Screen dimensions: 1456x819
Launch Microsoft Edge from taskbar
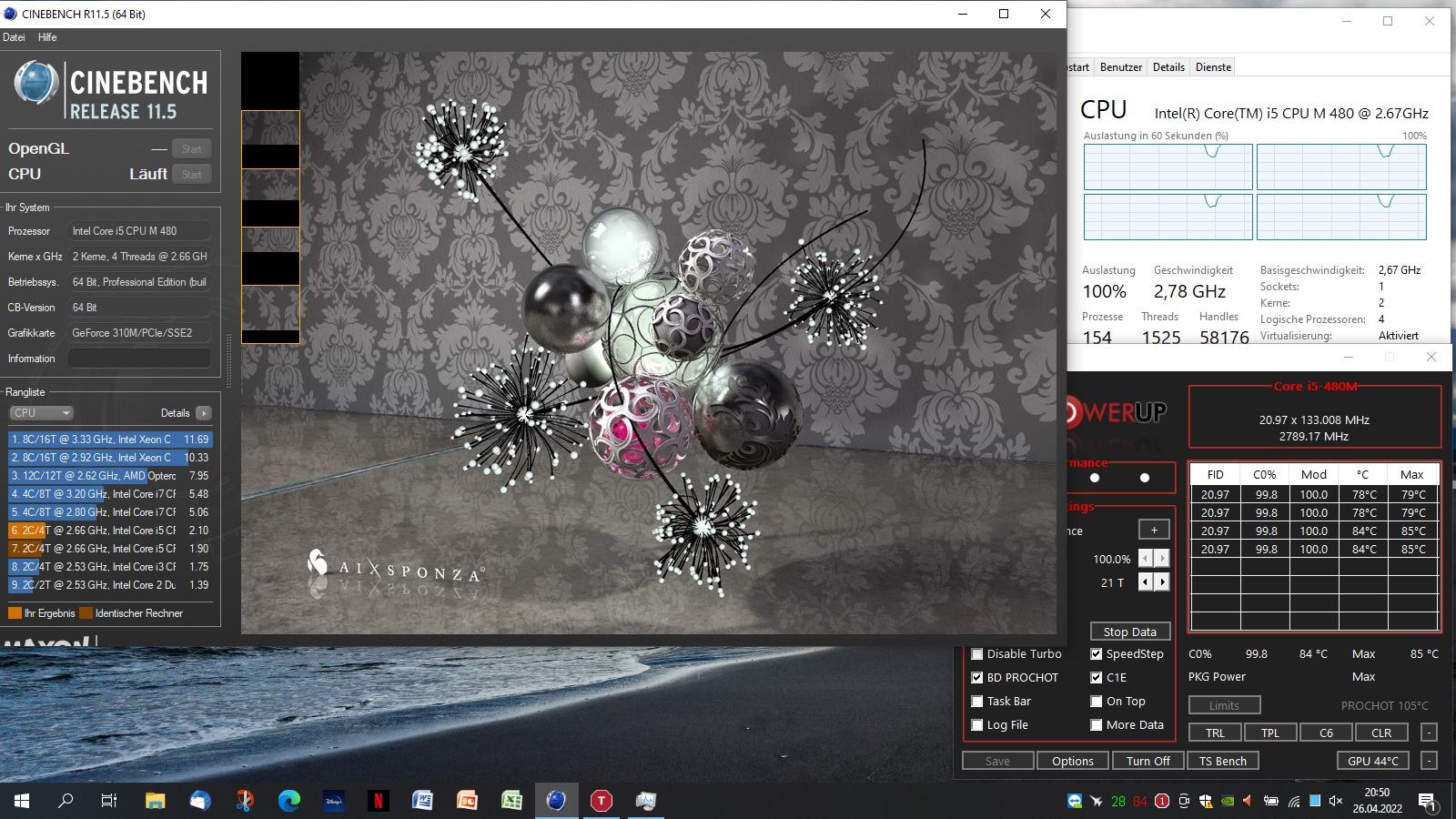pos(289,801)
